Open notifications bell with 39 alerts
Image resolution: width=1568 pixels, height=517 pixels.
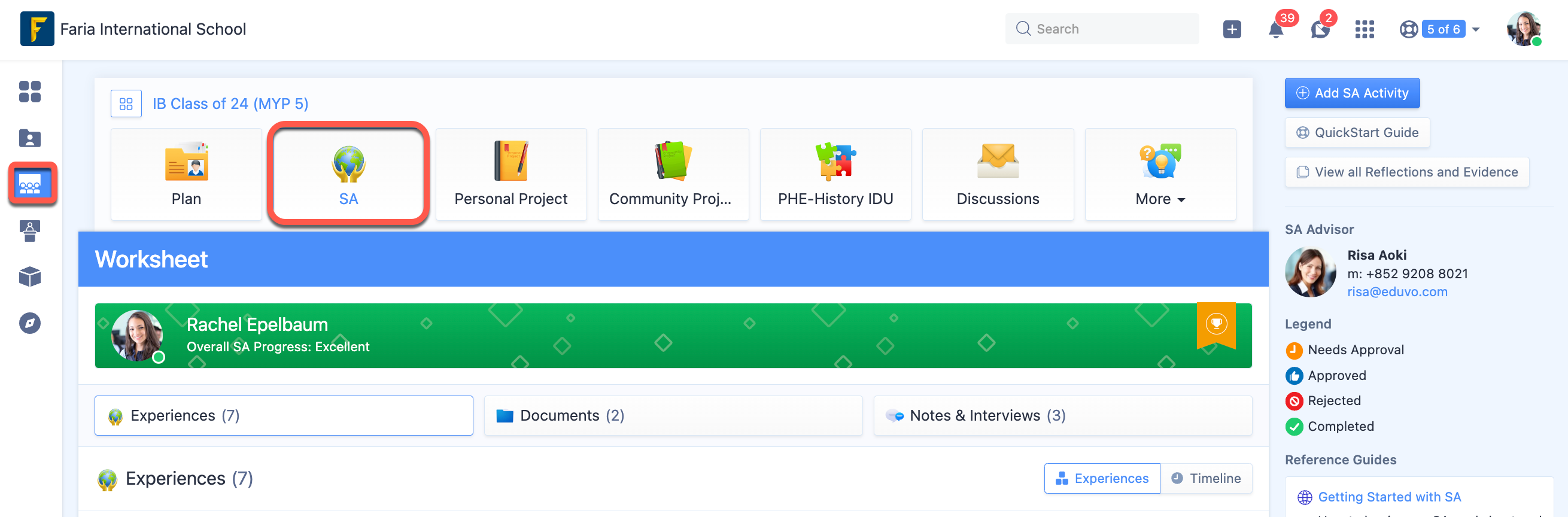pyautogui.click(x=1275, y=29)
